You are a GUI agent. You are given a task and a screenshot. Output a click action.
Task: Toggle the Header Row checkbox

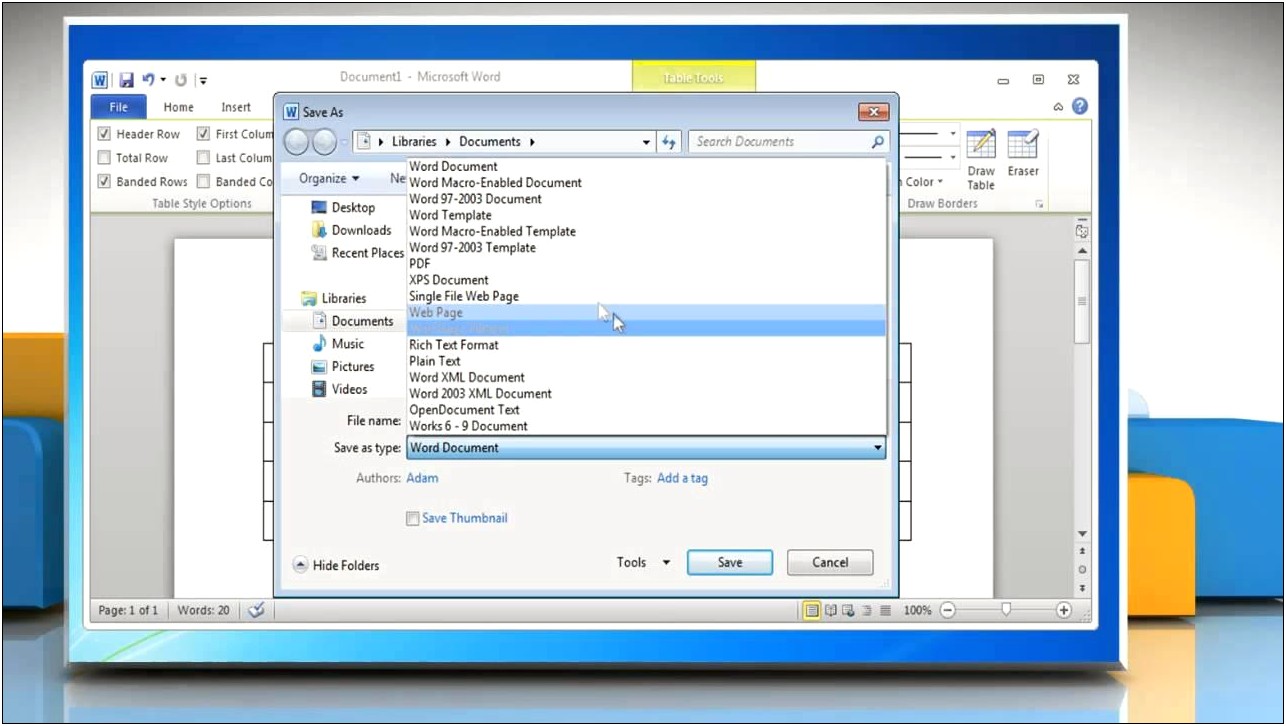point(104,134)
